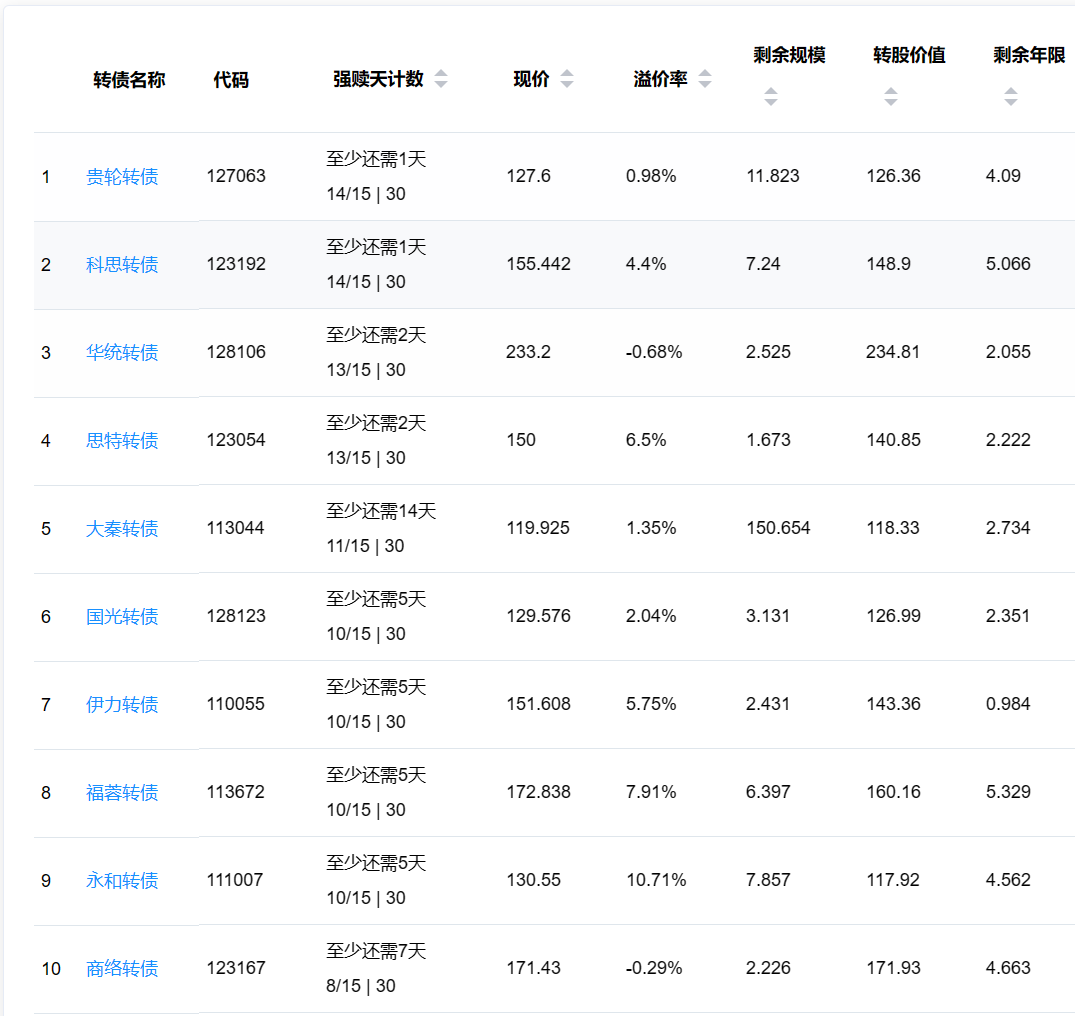Open the 伊力转债 link
Viewport: 1075px width, 1016px height.
(122, 705)
